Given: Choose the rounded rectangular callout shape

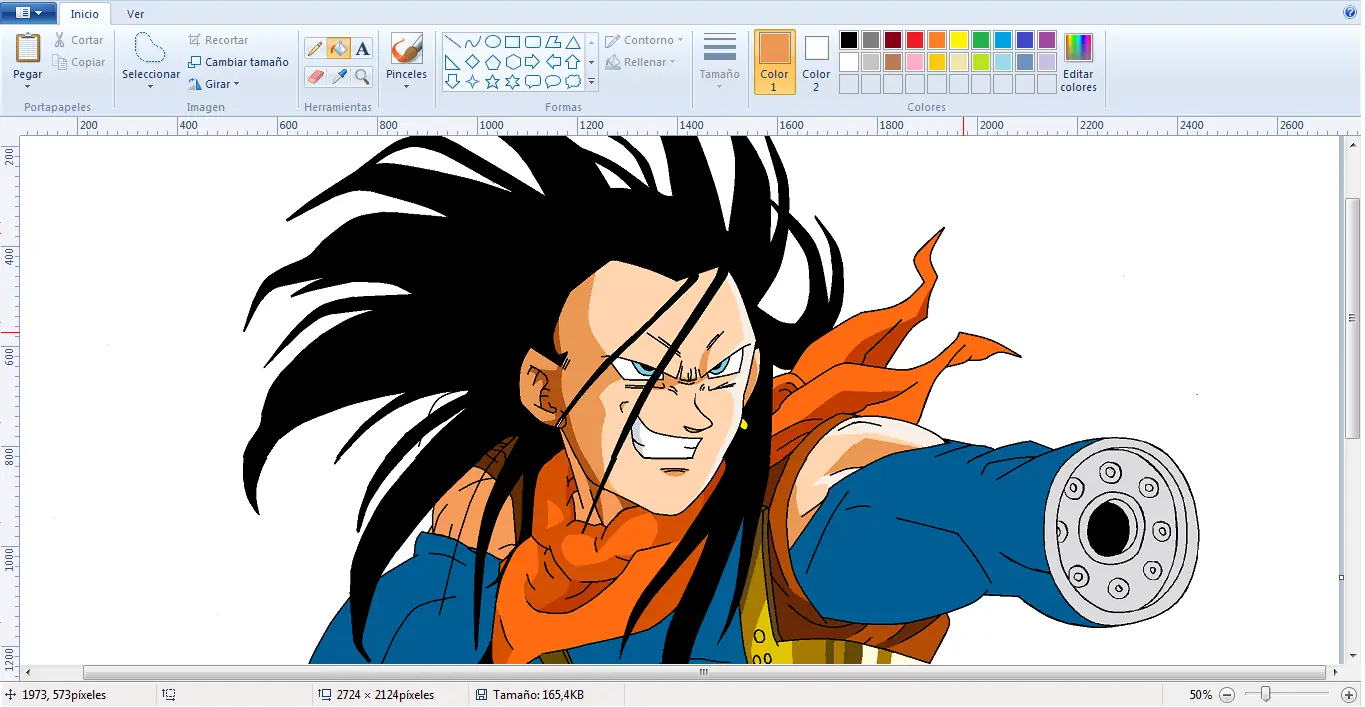Looking at the screenshot, I should [x=533, y=82].
